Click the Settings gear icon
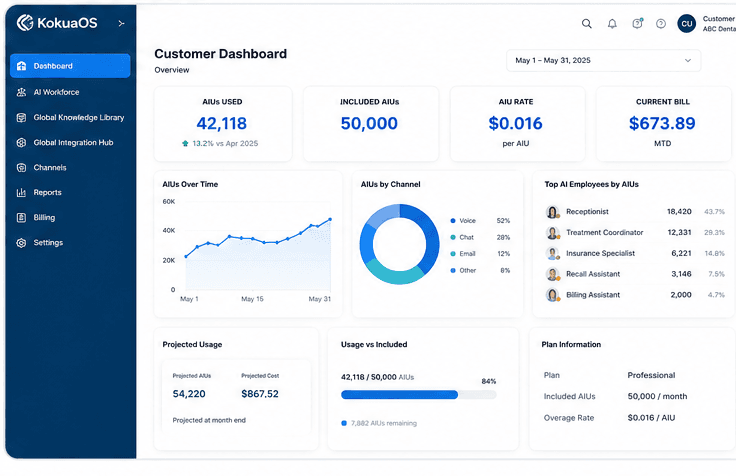736x476 pixels. 21,243
